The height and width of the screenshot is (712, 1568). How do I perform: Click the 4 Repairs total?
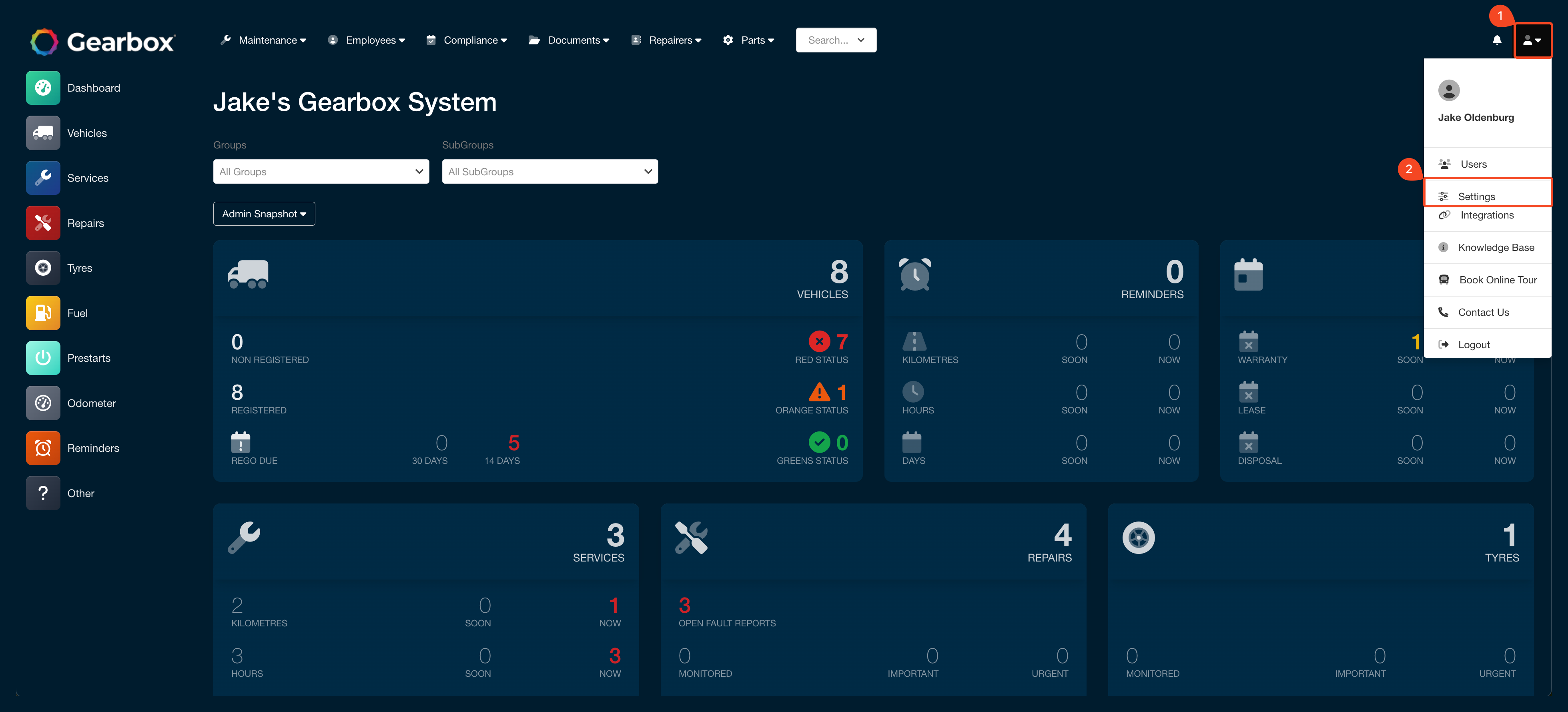(x=1062, y=535)
